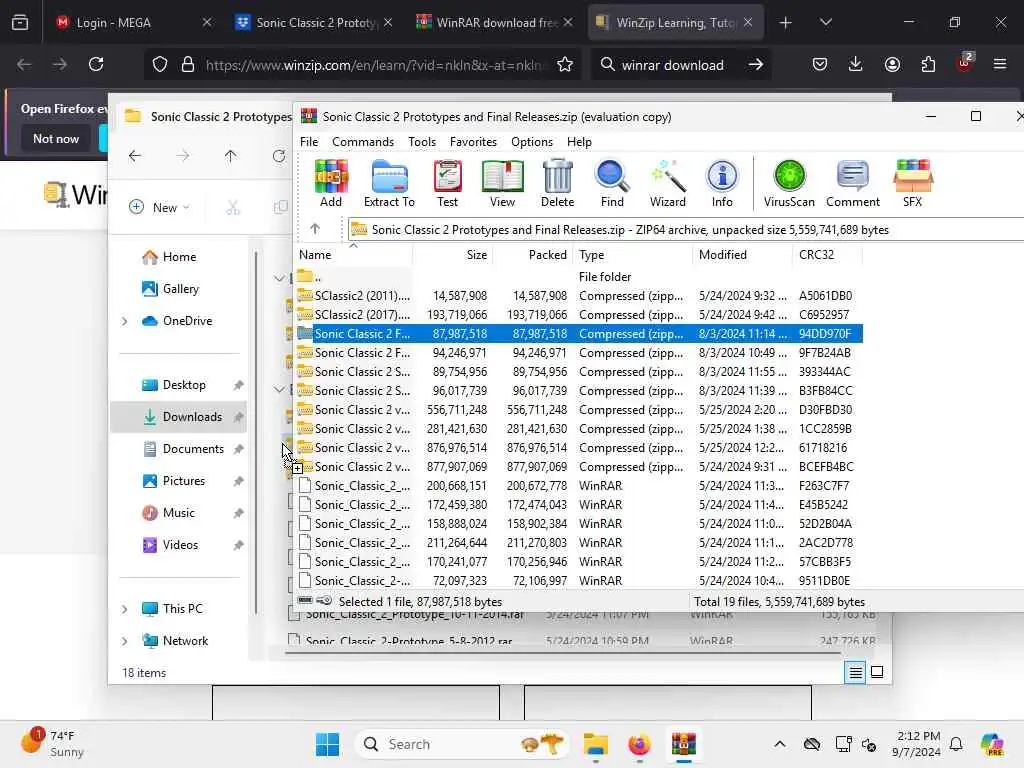The image size is (1024, 768).
Task: Open the Commands menu
Action: tap(362, 142)
